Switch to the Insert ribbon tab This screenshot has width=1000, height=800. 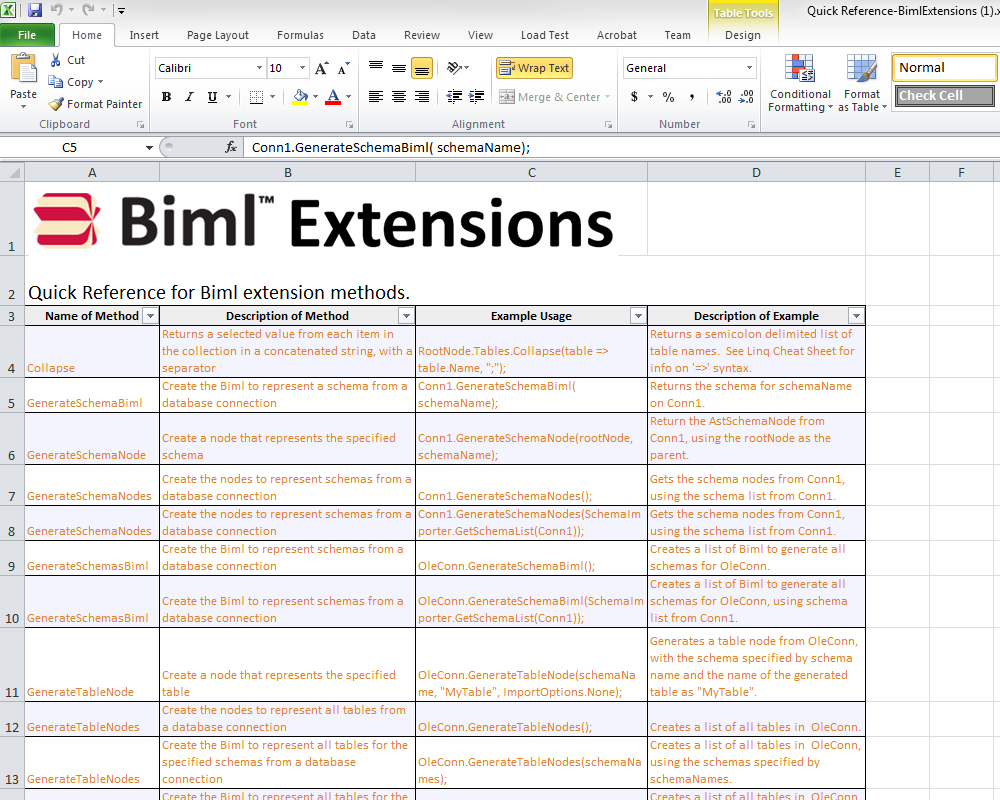(144, 35)
